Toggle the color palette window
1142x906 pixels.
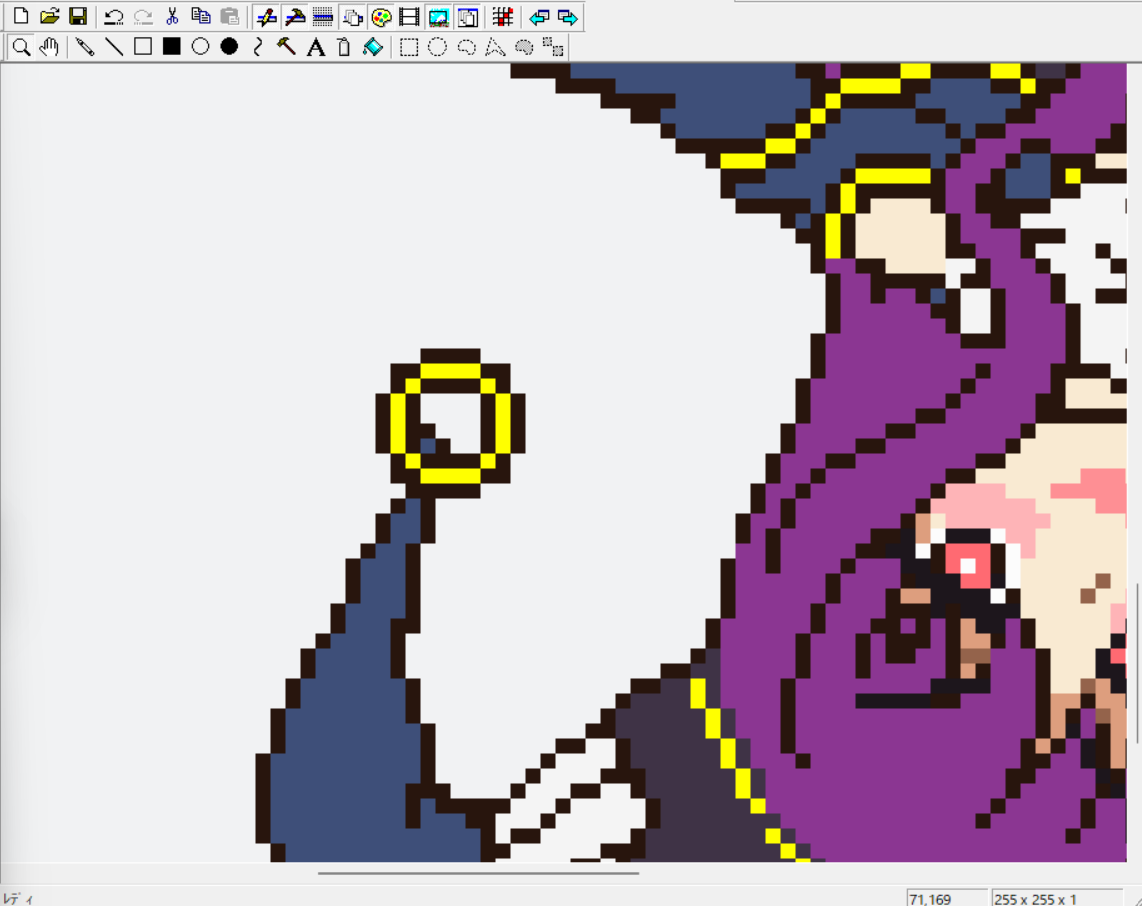[381, 16]
